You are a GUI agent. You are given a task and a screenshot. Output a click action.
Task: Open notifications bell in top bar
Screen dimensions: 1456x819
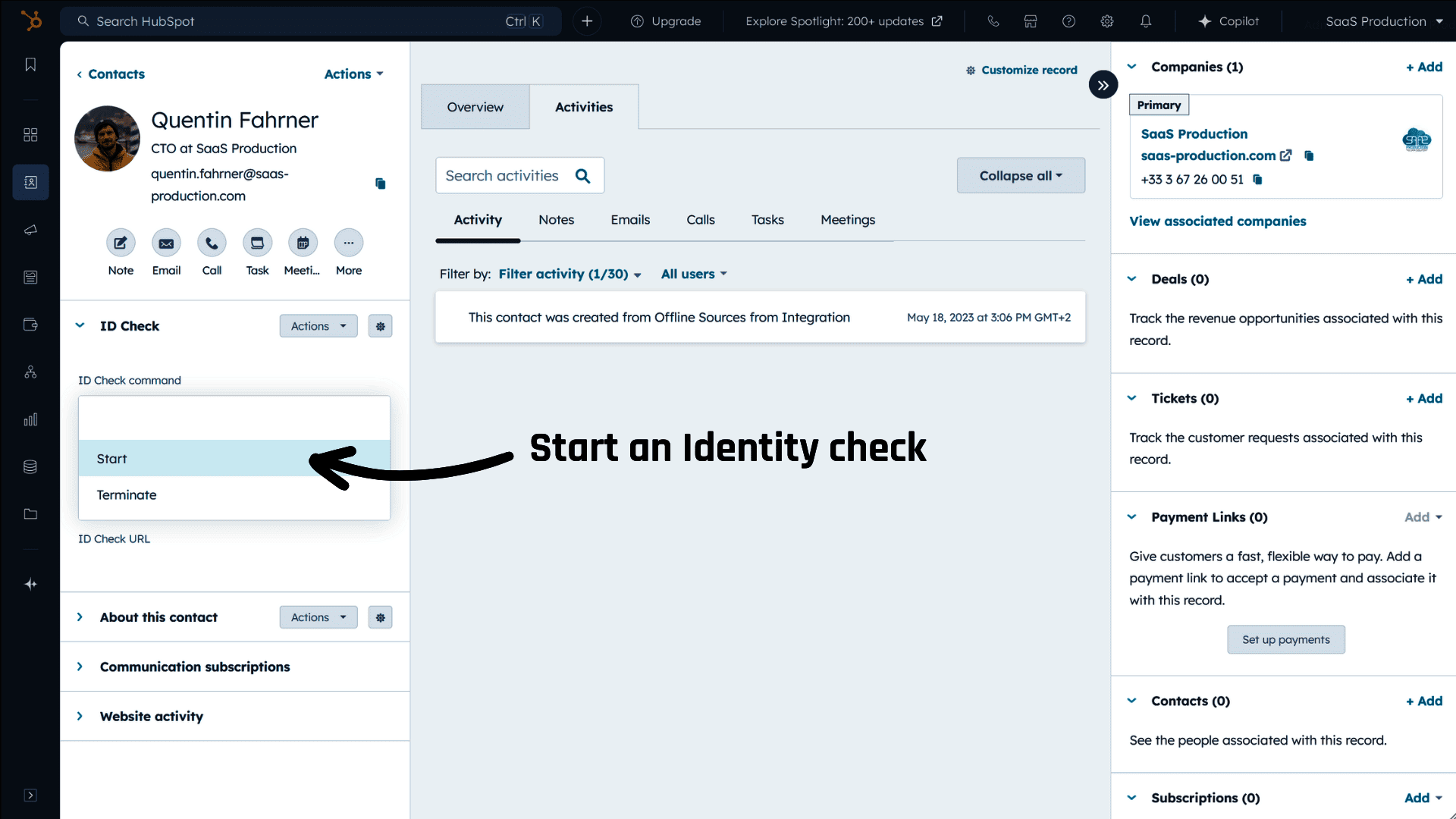click(1145, 21)
